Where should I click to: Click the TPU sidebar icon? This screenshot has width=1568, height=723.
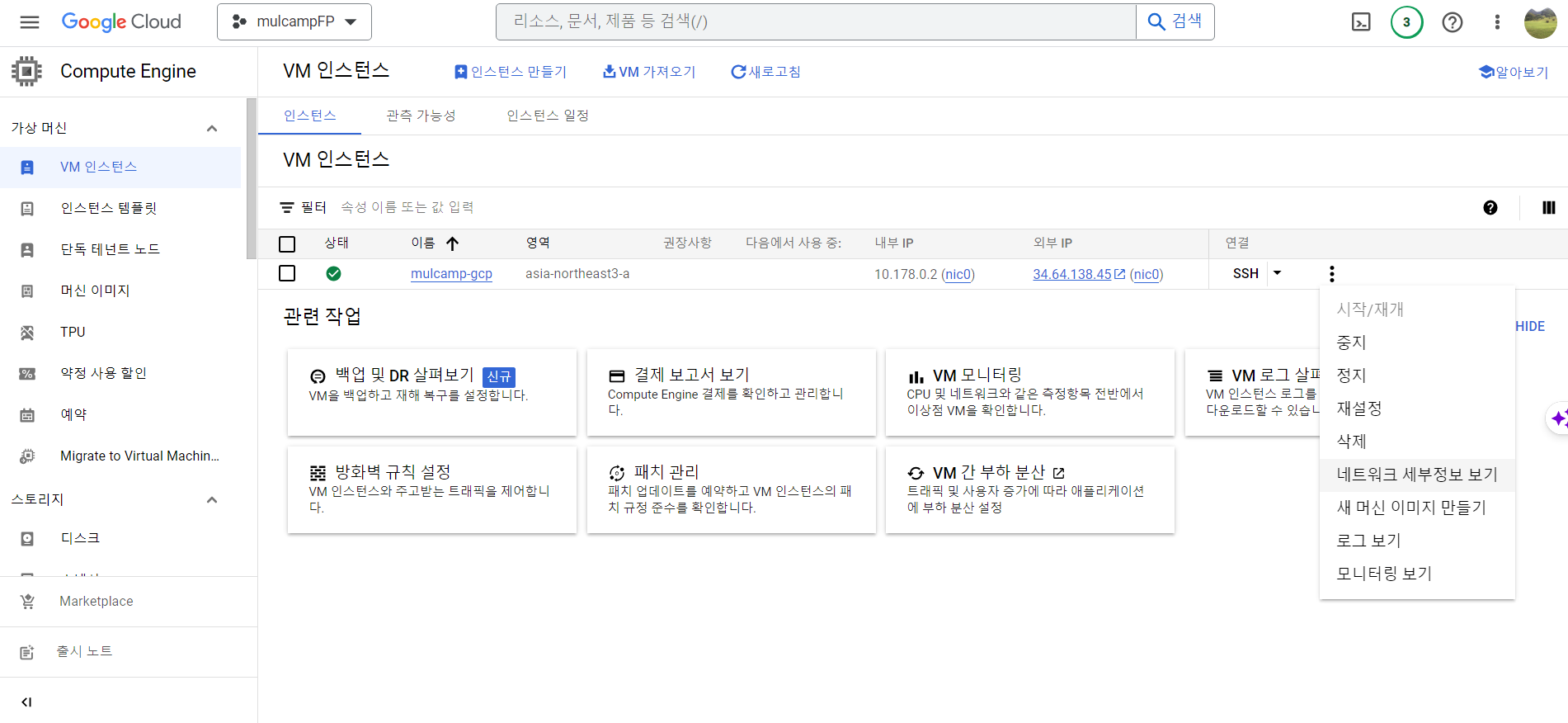coord(27,333)
